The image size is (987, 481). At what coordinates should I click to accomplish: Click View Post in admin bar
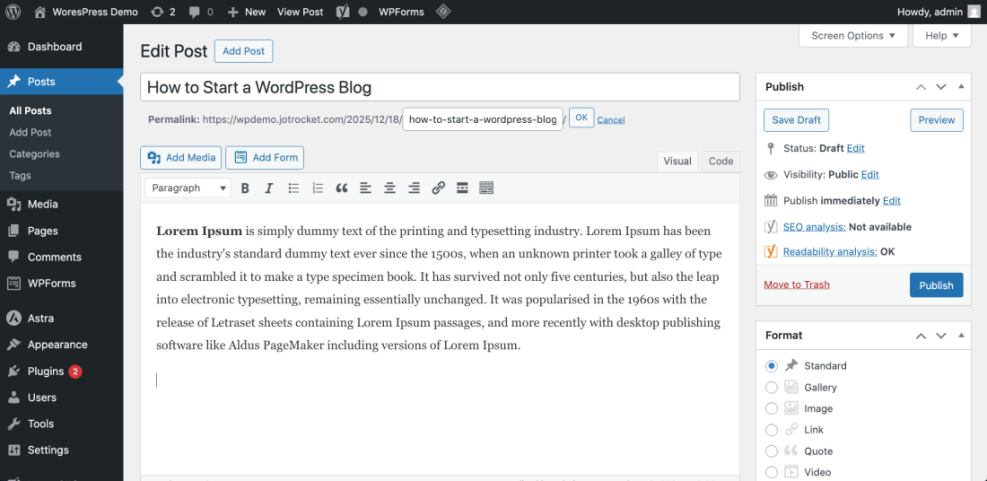point(300,12)
